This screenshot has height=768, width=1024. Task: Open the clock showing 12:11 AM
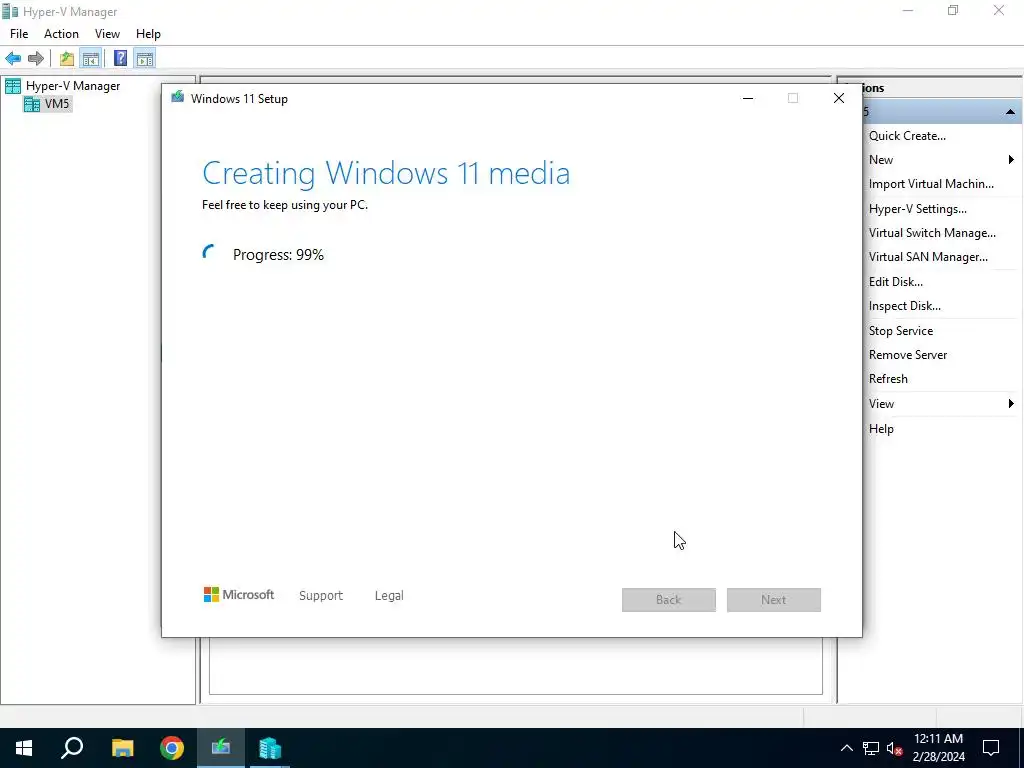(938, 748)
